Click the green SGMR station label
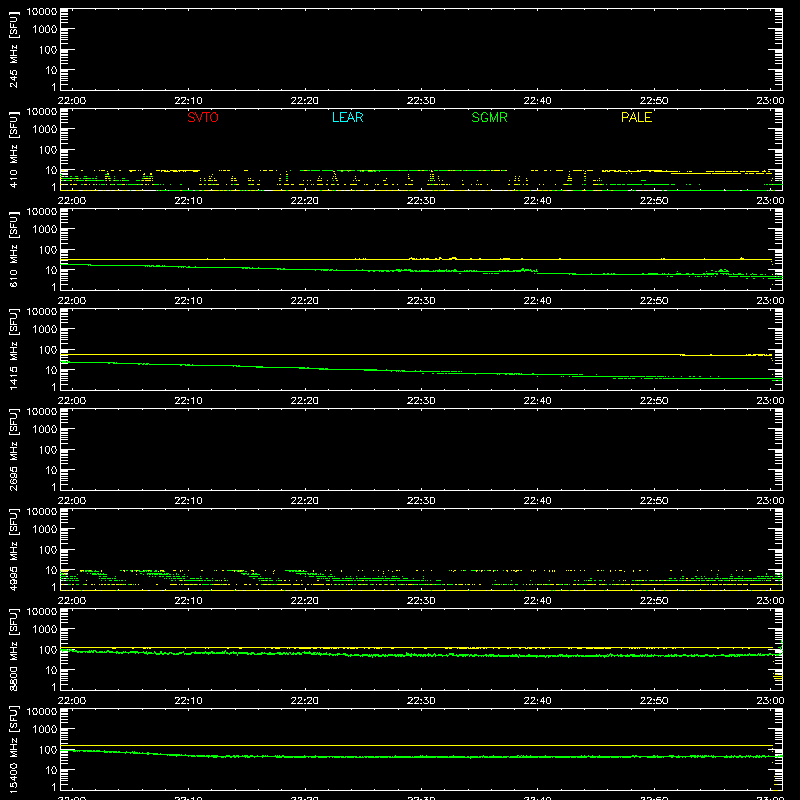Screen dimensions: 800x800 coord(489,117)
